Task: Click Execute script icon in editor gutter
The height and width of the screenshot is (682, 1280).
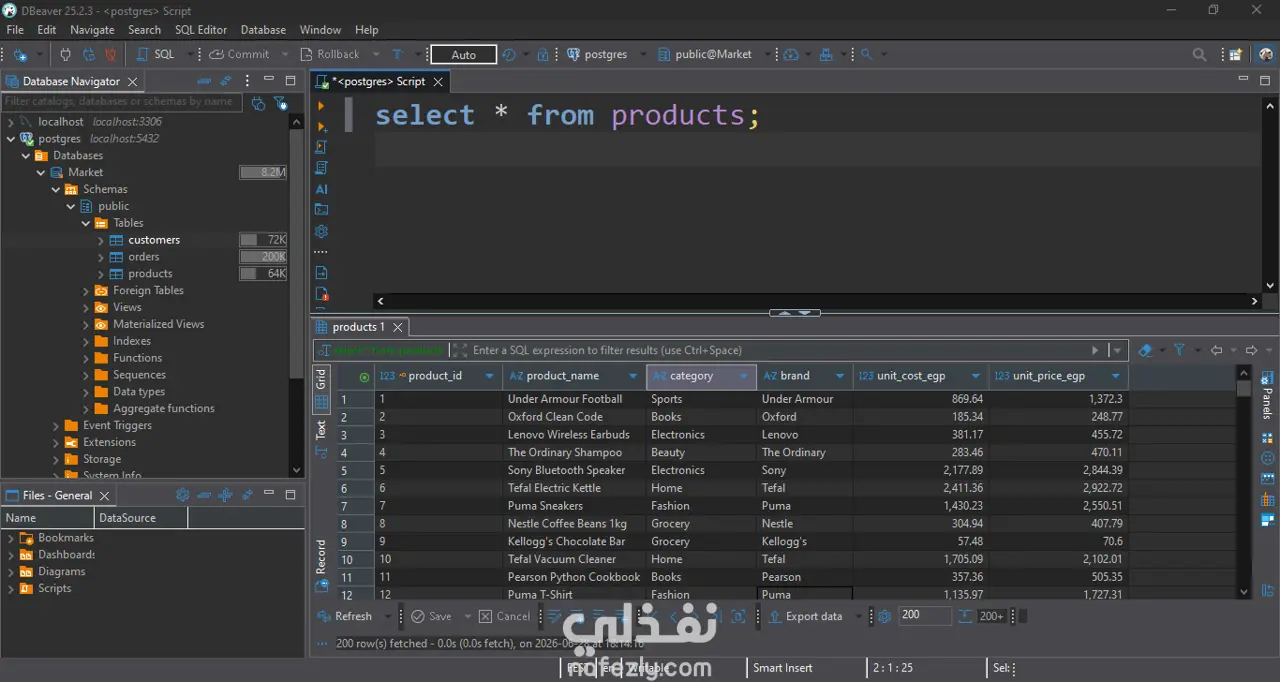Action: coord(321,147)
